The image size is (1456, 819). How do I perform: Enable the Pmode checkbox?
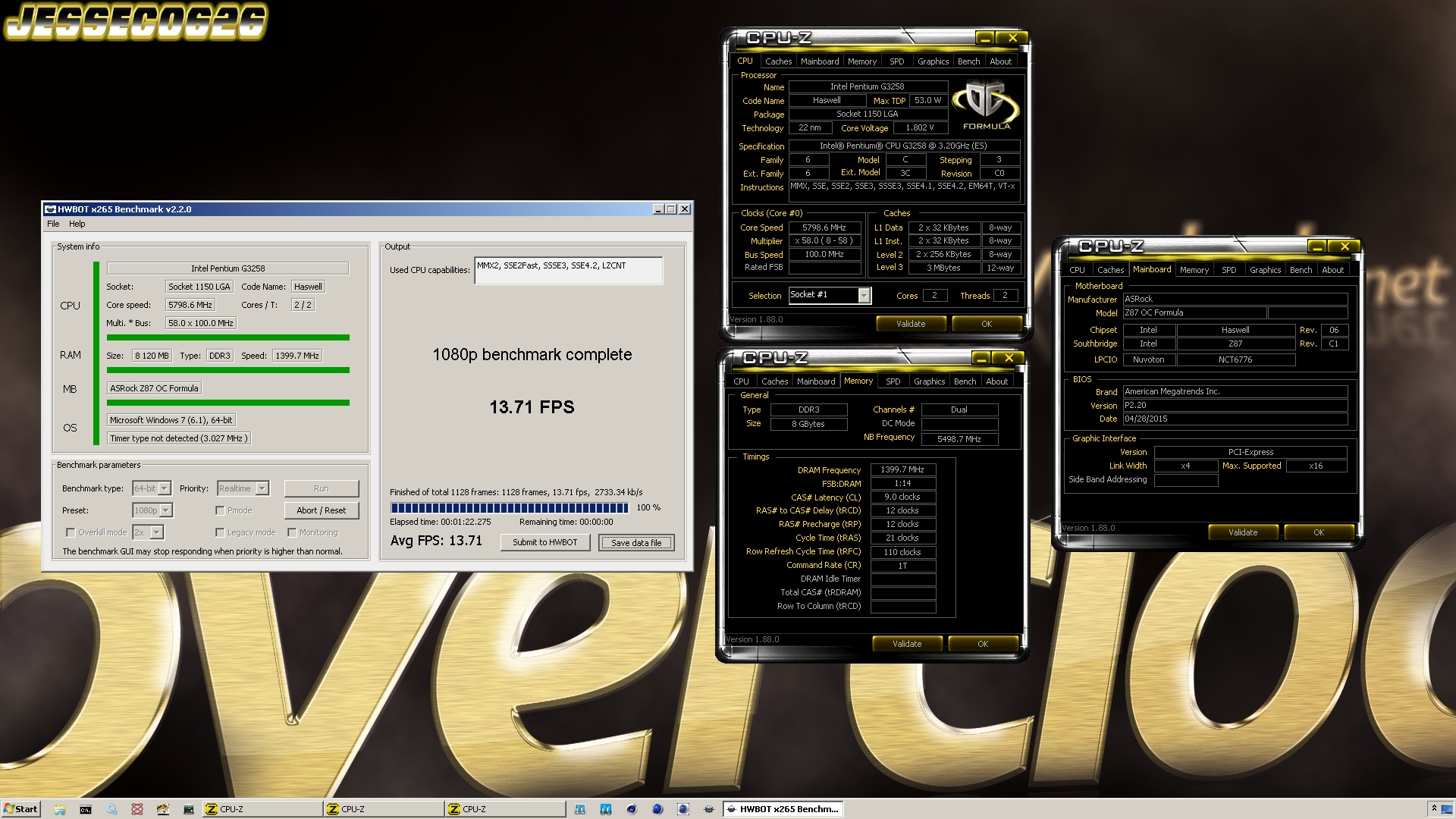tap(220, 510)
